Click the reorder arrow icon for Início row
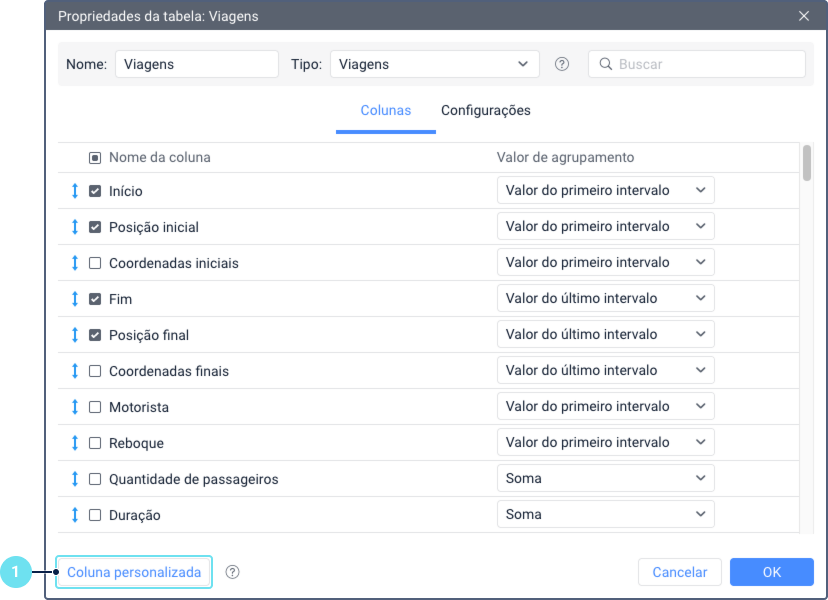The width and height of the screenshot is (828, 600). click(x=75, y=191)
